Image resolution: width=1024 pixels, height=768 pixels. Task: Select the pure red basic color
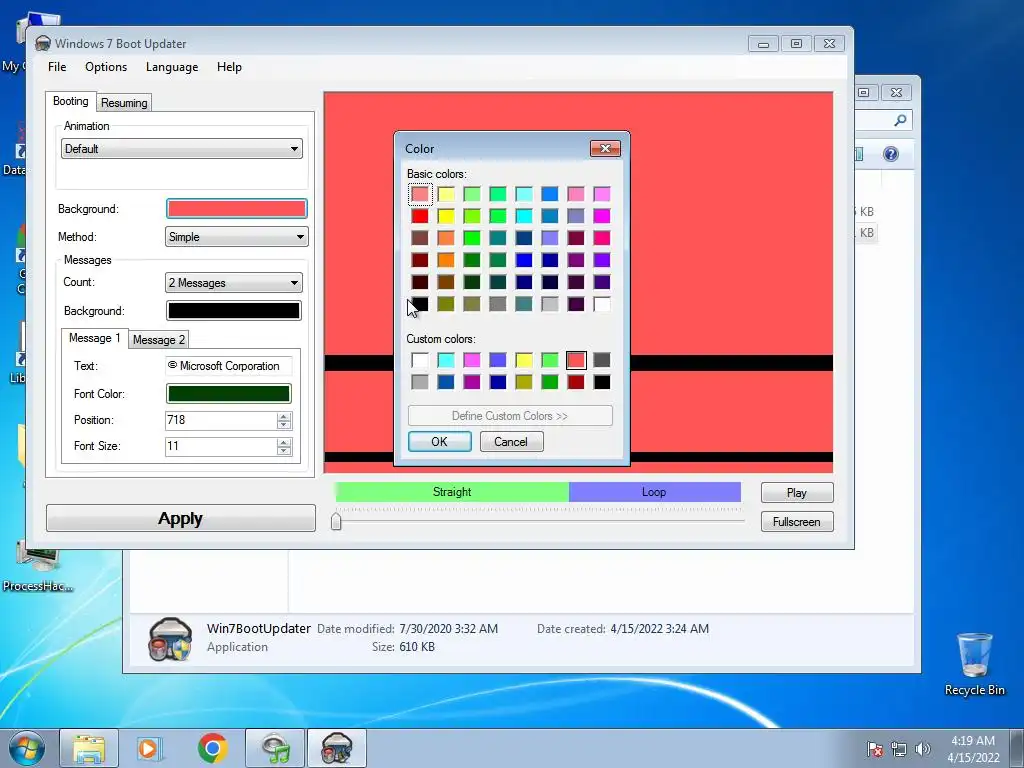[420, 216]
